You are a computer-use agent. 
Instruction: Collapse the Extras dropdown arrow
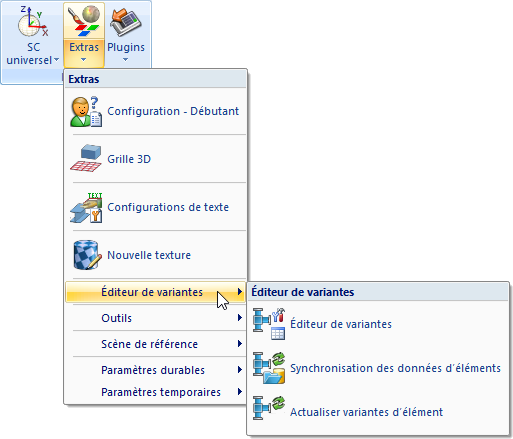pos(83,60)
